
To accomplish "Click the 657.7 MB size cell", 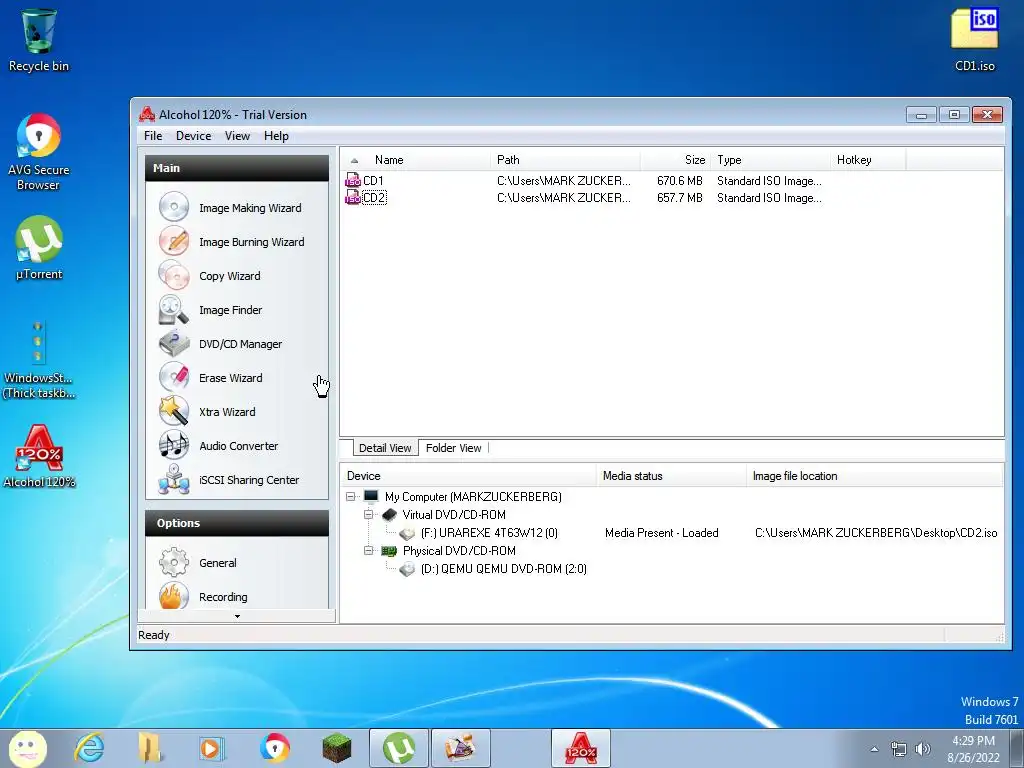I will (x=680, y=198).
